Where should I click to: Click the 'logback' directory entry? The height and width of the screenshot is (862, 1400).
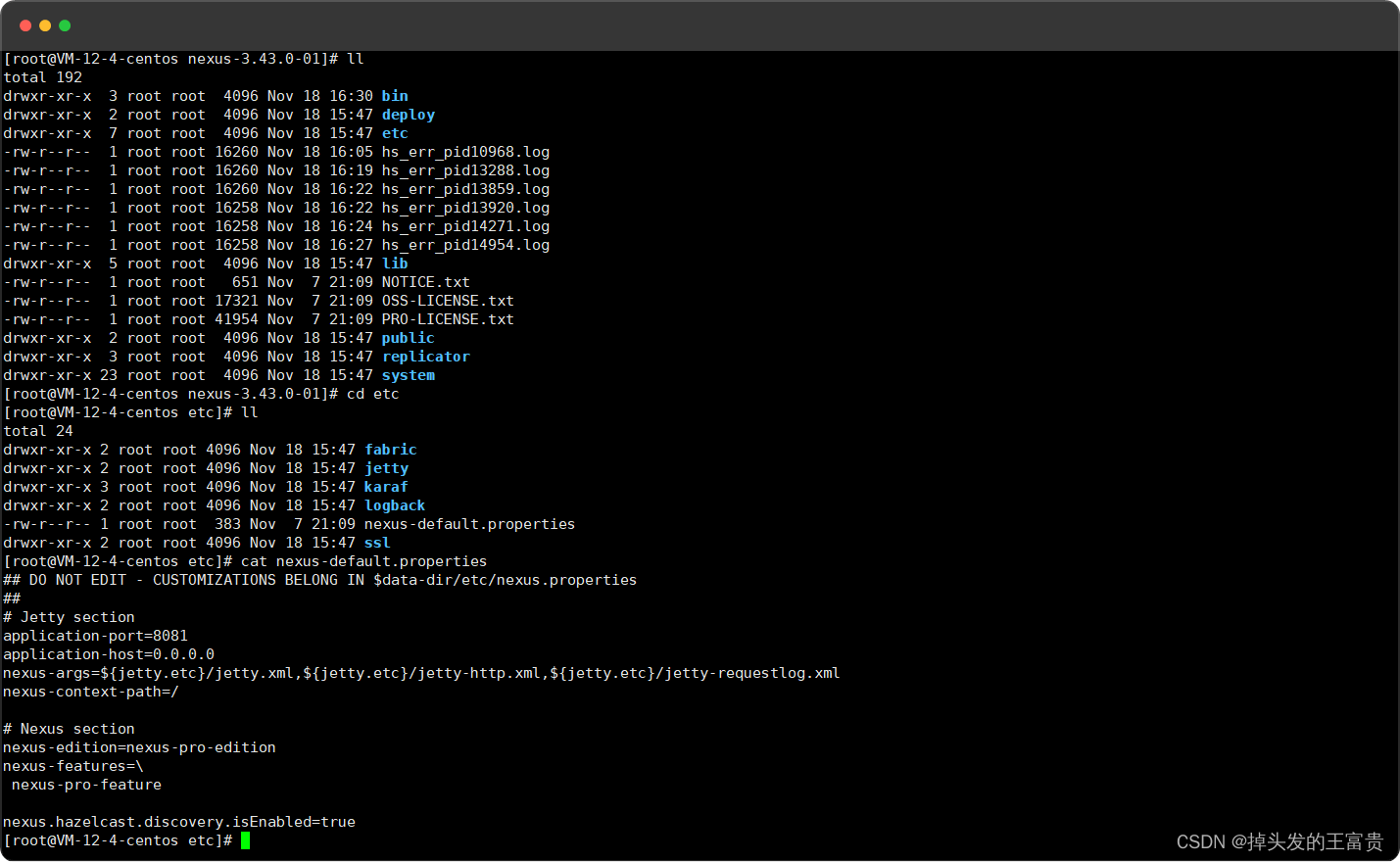(395, 505)
